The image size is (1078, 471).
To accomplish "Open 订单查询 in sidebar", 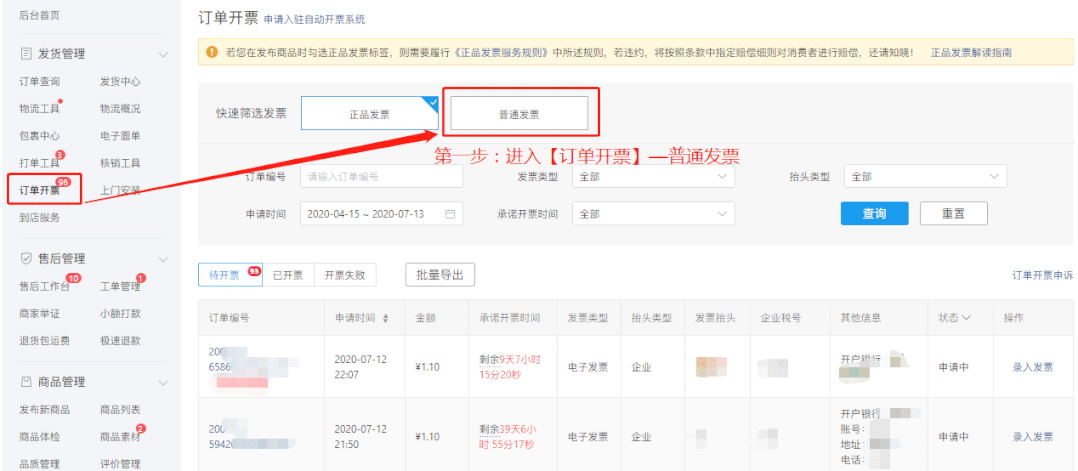I will (39, 81).
